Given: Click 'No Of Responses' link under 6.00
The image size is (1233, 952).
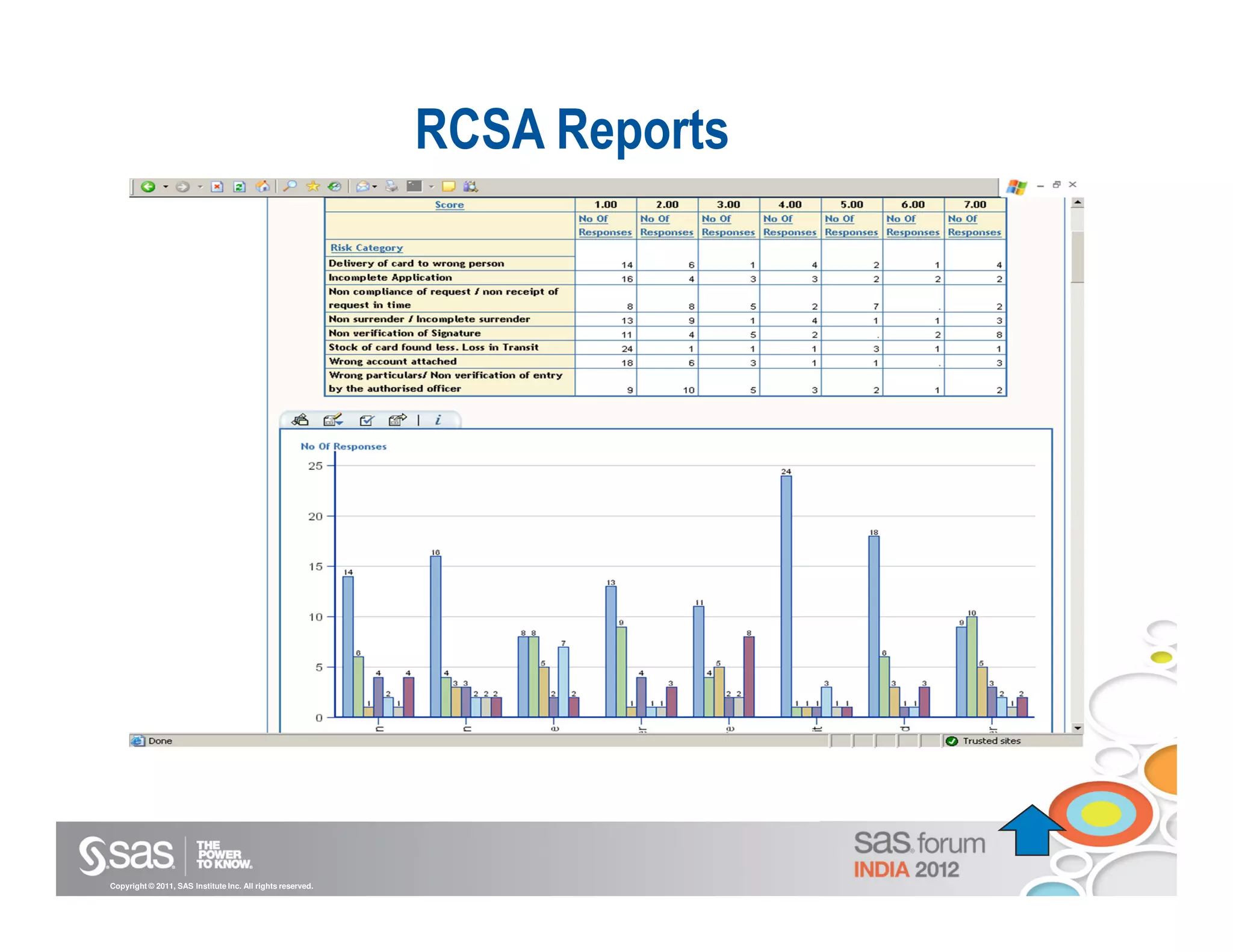Looking at the screenshot, I should coord(913,226).
